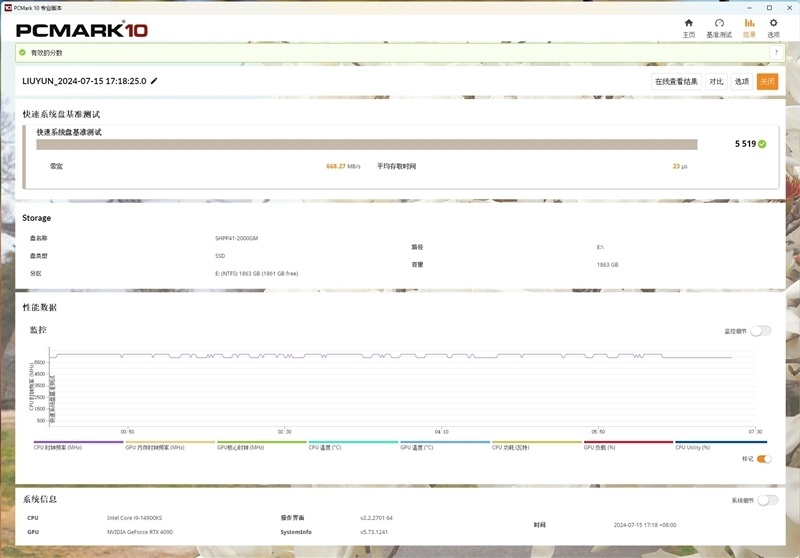The image size is (800, 558).
Task: Maximize the PCMark 10 window
Action: [x=769, y=8]
